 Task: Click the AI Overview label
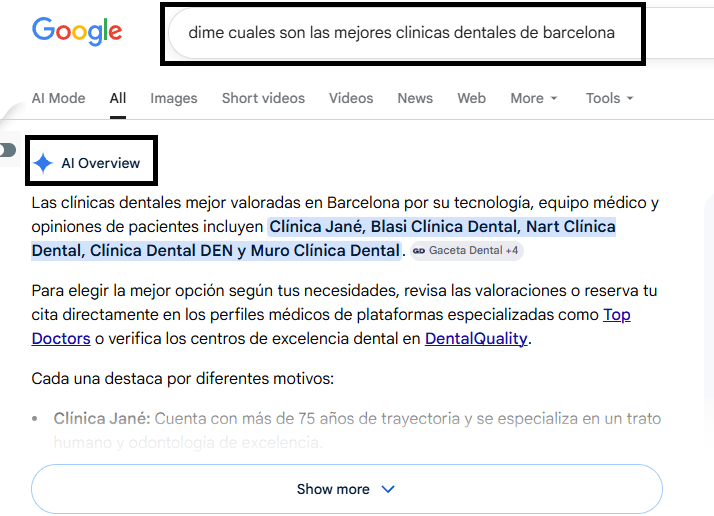101,163
